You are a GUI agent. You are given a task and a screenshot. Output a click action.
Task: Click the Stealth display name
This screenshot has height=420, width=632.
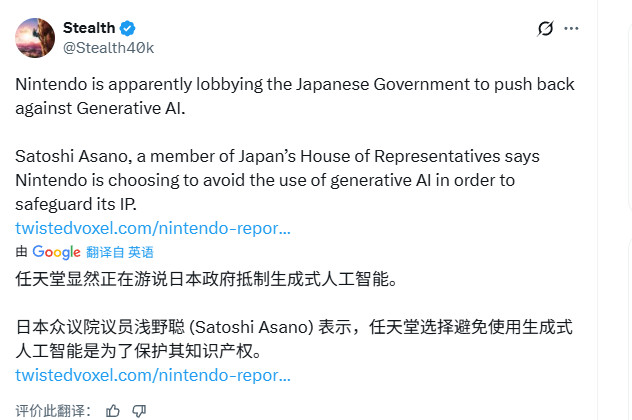(x=91, y=28)
